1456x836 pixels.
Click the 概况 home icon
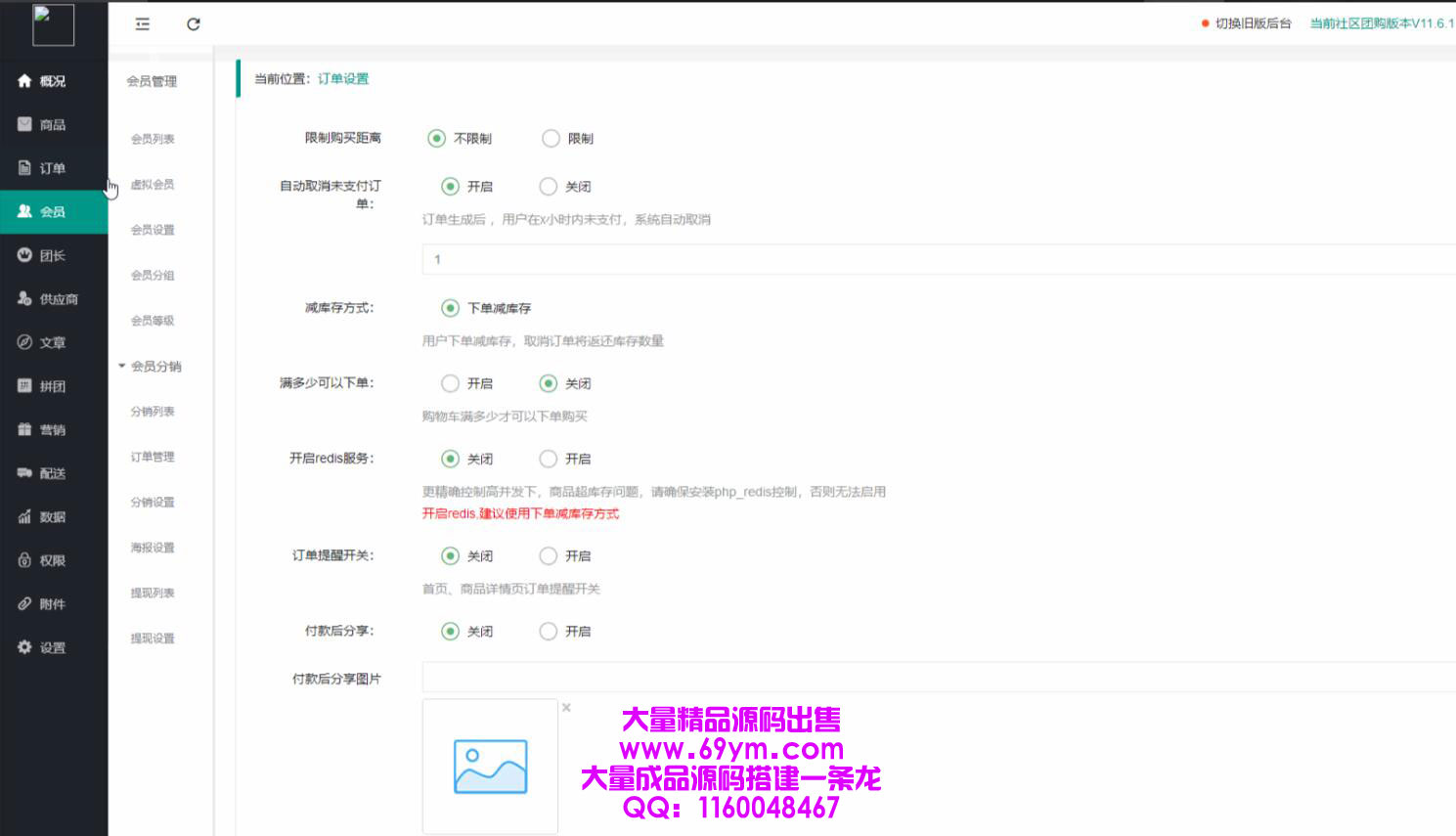(x=24, y=81)
